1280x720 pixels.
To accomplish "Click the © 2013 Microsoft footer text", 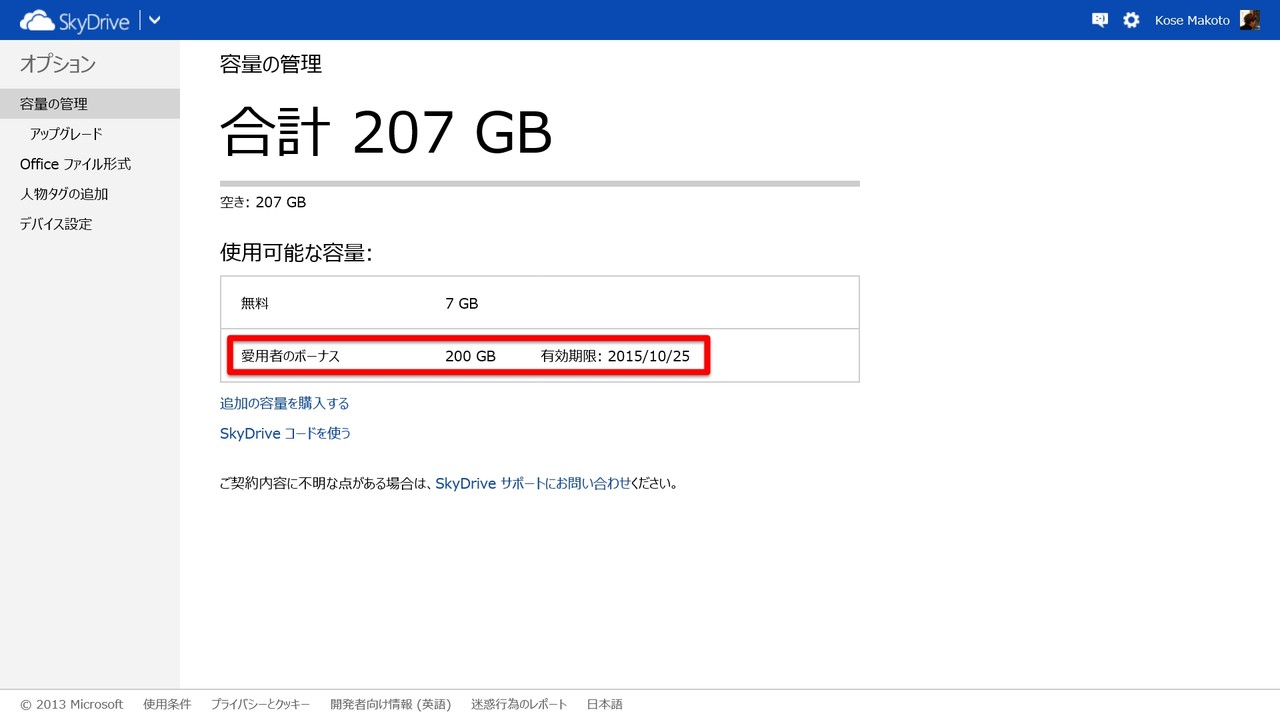I will click(x=72, y=704).
